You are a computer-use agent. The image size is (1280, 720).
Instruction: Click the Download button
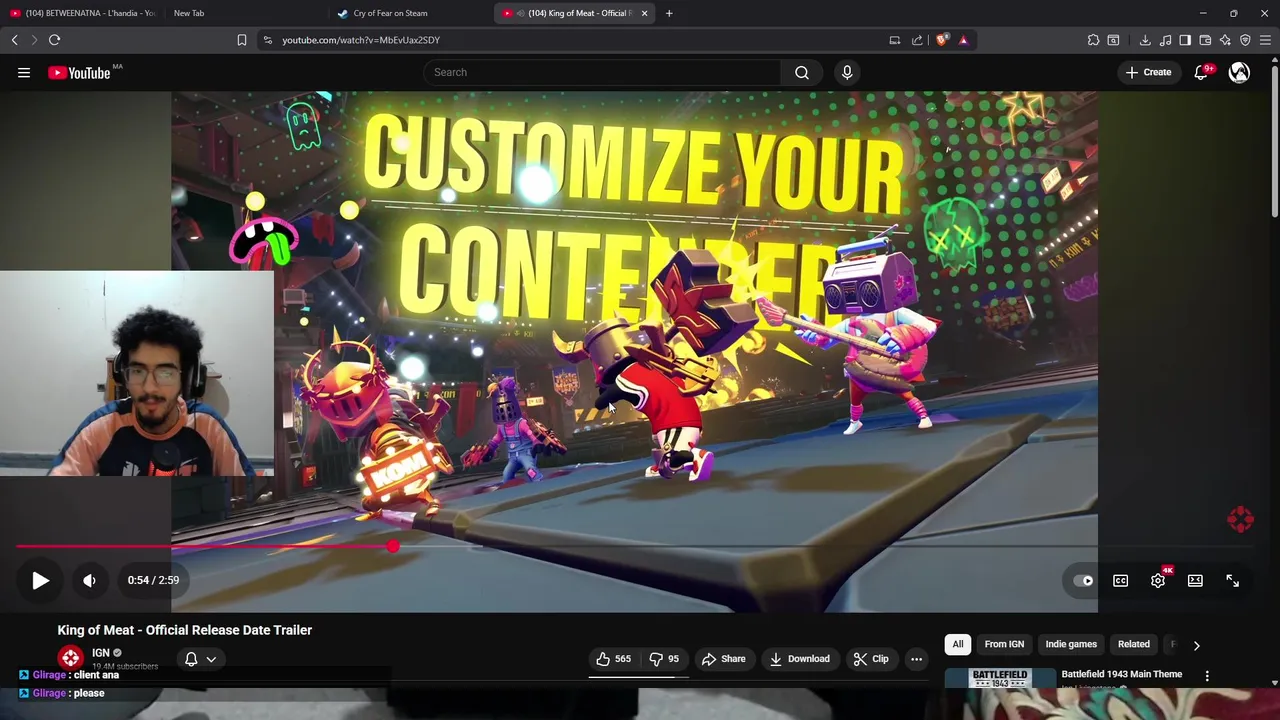point(800,659)
